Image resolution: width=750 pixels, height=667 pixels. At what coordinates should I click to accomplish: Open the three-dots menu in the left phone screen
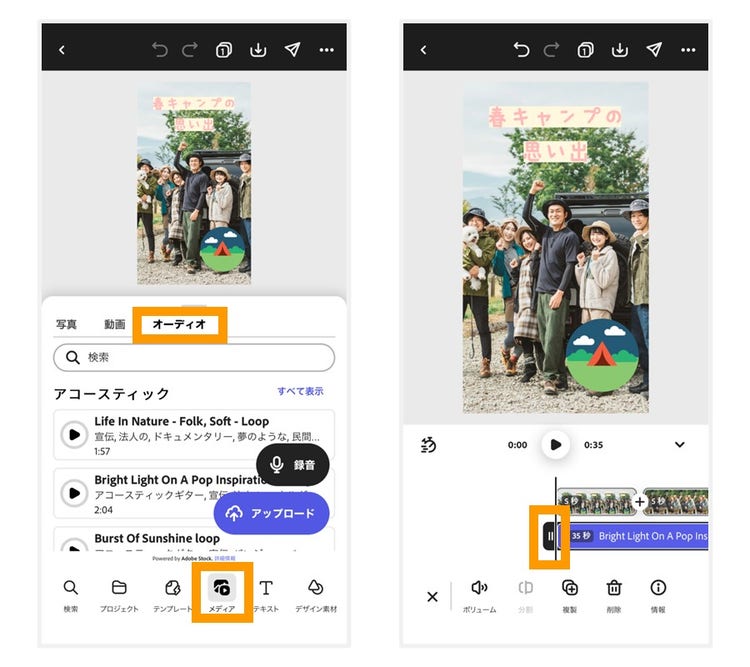point(327,50)
